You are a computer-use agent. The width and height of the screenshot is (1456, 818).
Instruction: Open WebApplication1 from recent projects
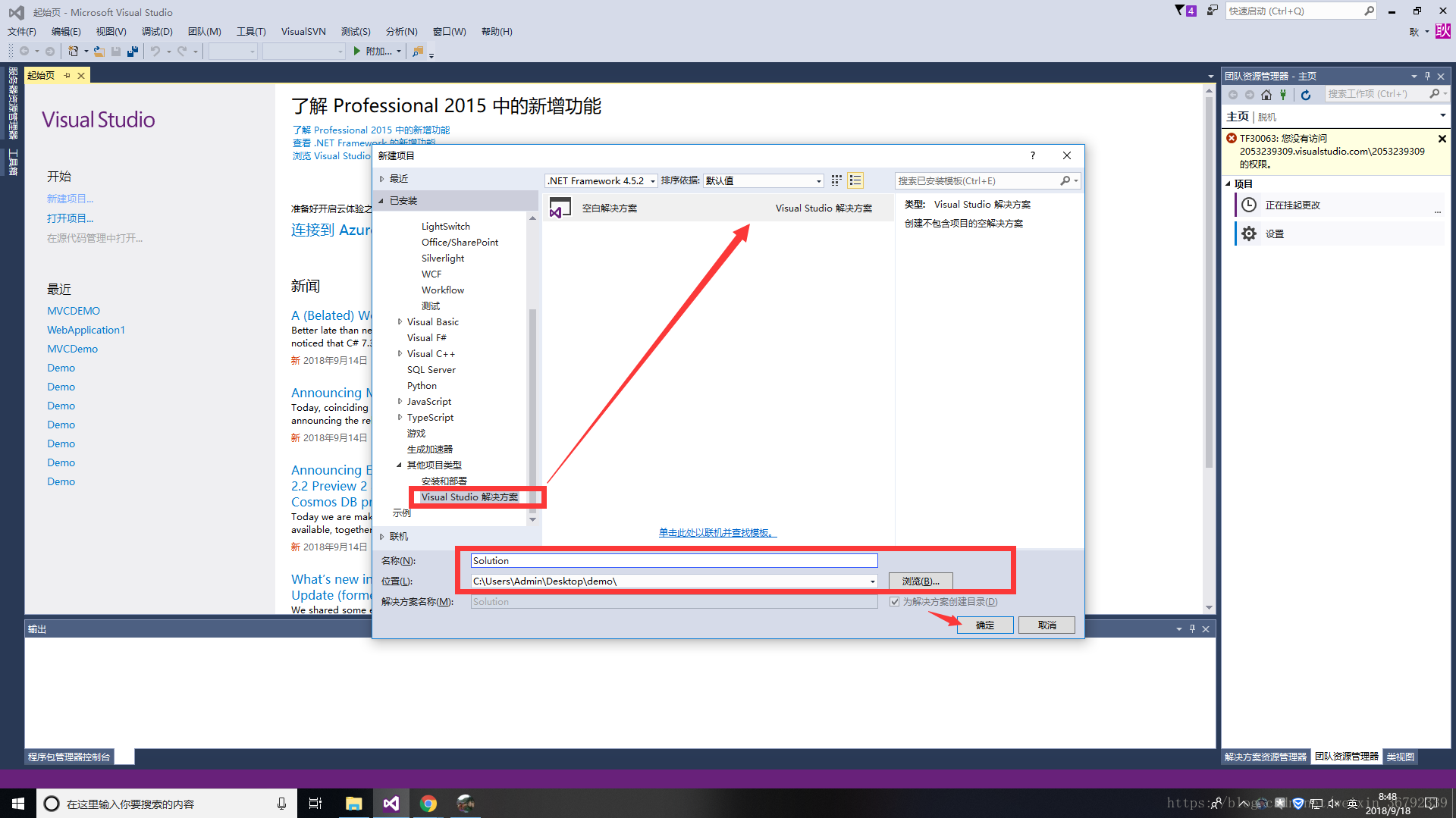coord(86,330)
